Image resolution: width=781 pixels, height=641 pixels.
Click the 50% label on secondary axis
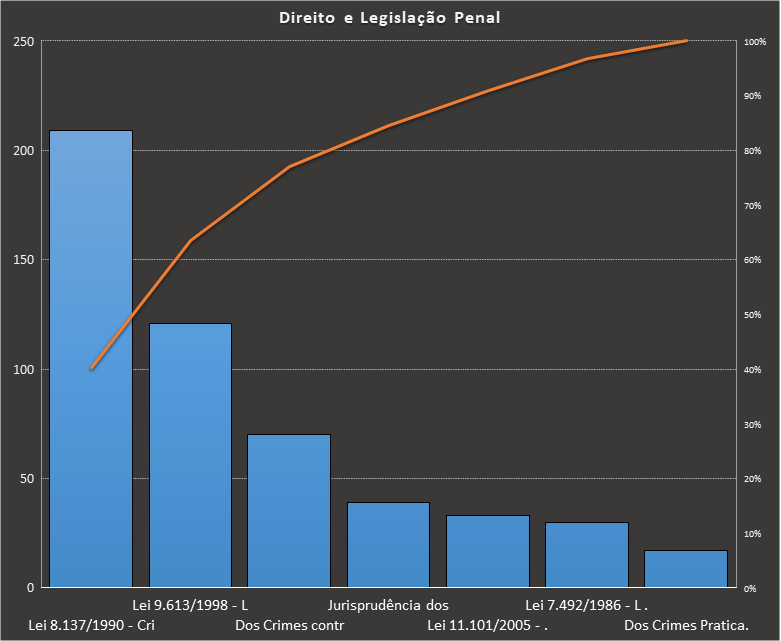752,315
